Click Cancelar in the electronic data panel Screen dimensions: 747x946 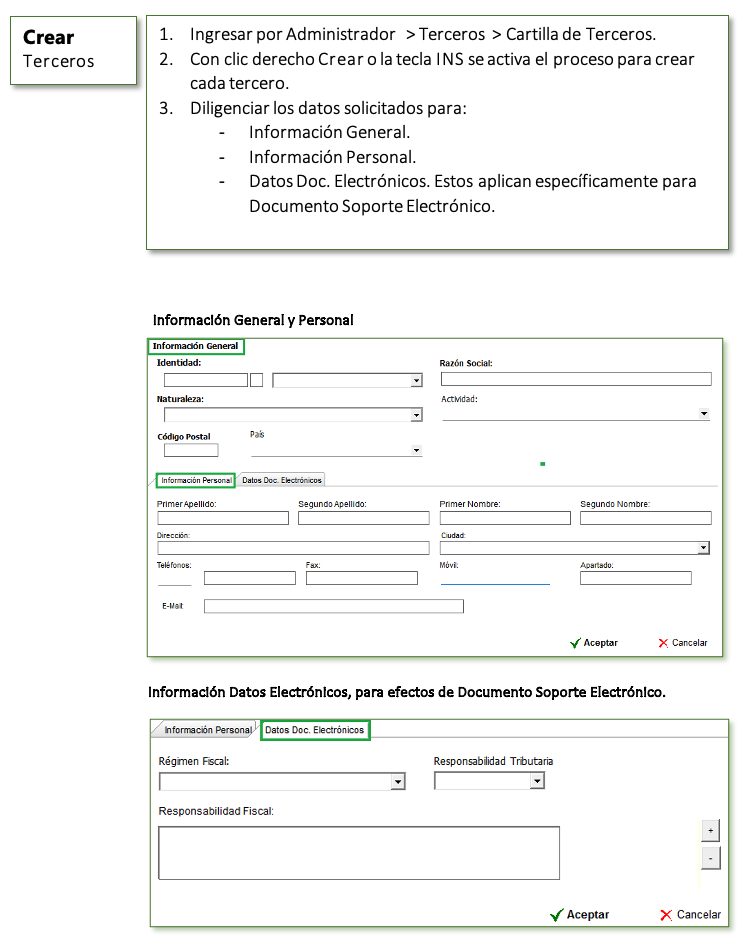click(x=690, y=915)
